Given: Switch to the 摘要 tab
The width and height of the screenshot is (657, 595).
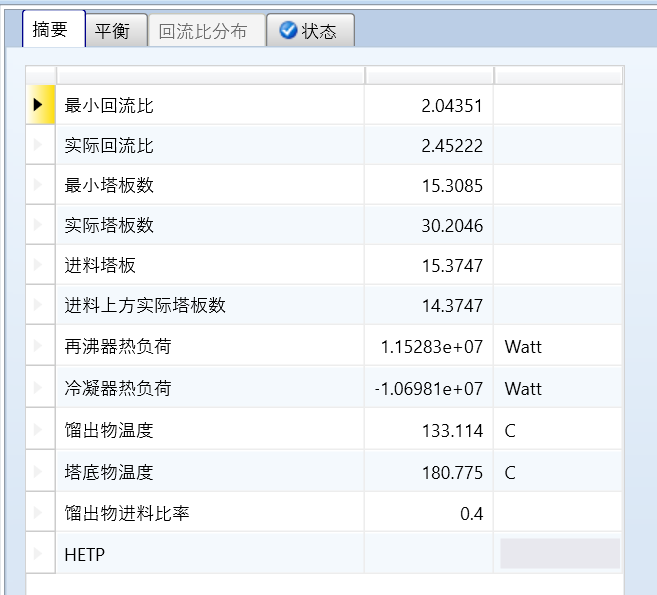Looking at the screenshot, I should pyautogui.click(x=50, y=30).
